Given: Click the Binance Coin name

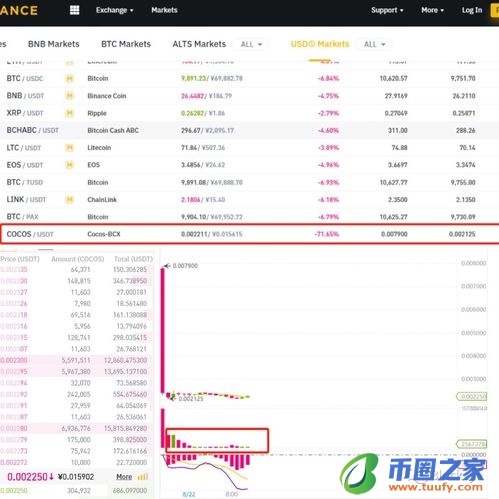Looking at the screenshot, I should [x=107, y=96].
